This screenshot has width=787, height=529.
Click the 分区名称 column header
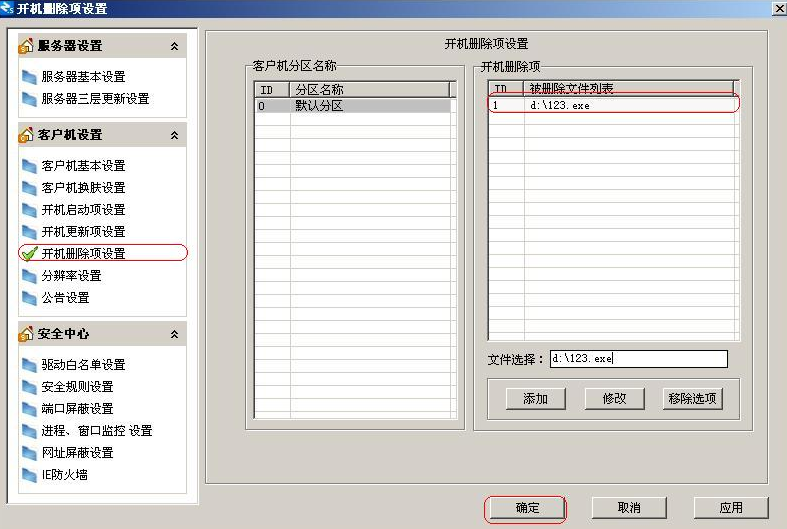click(x=369, y=90)
